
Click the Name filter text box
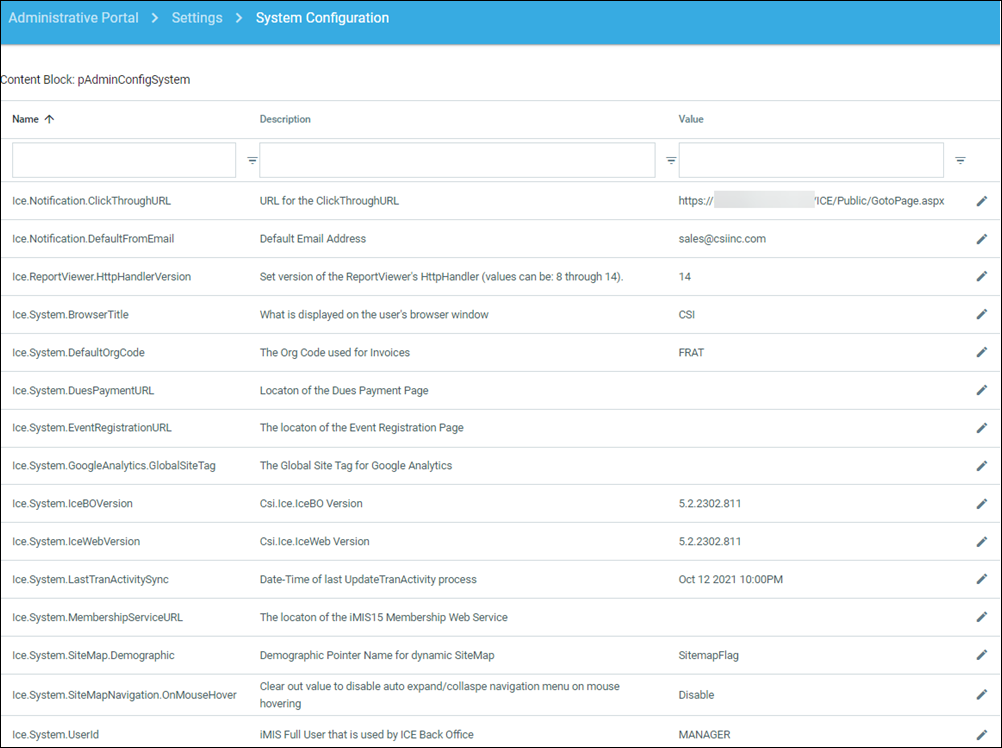pyautogui.click(x=124, y=160)
